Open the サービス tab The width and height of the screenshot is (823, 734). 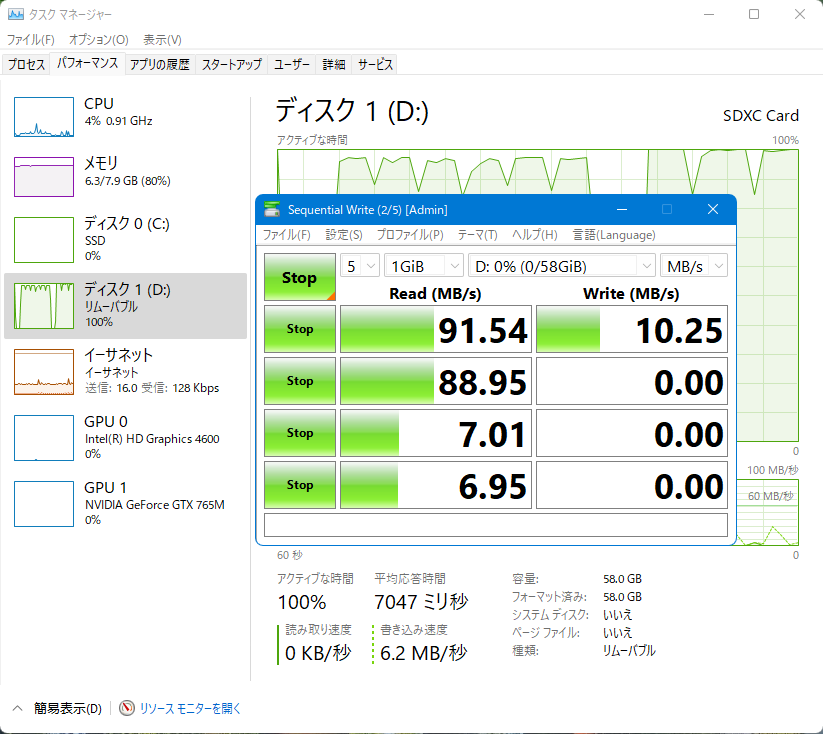pos(375,65)
